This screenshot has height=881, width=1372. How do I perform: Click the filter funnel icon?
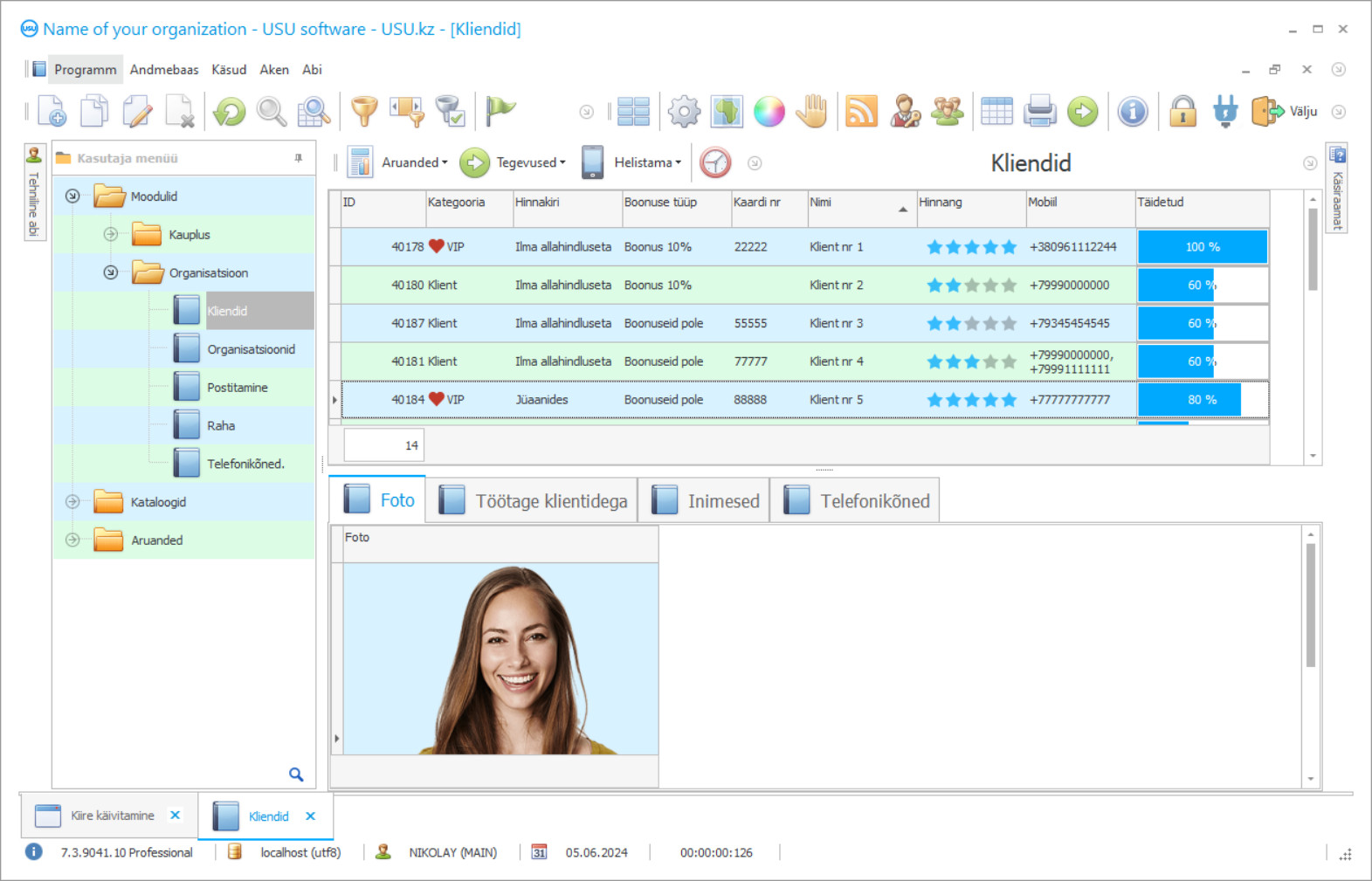tap(364, 111)
